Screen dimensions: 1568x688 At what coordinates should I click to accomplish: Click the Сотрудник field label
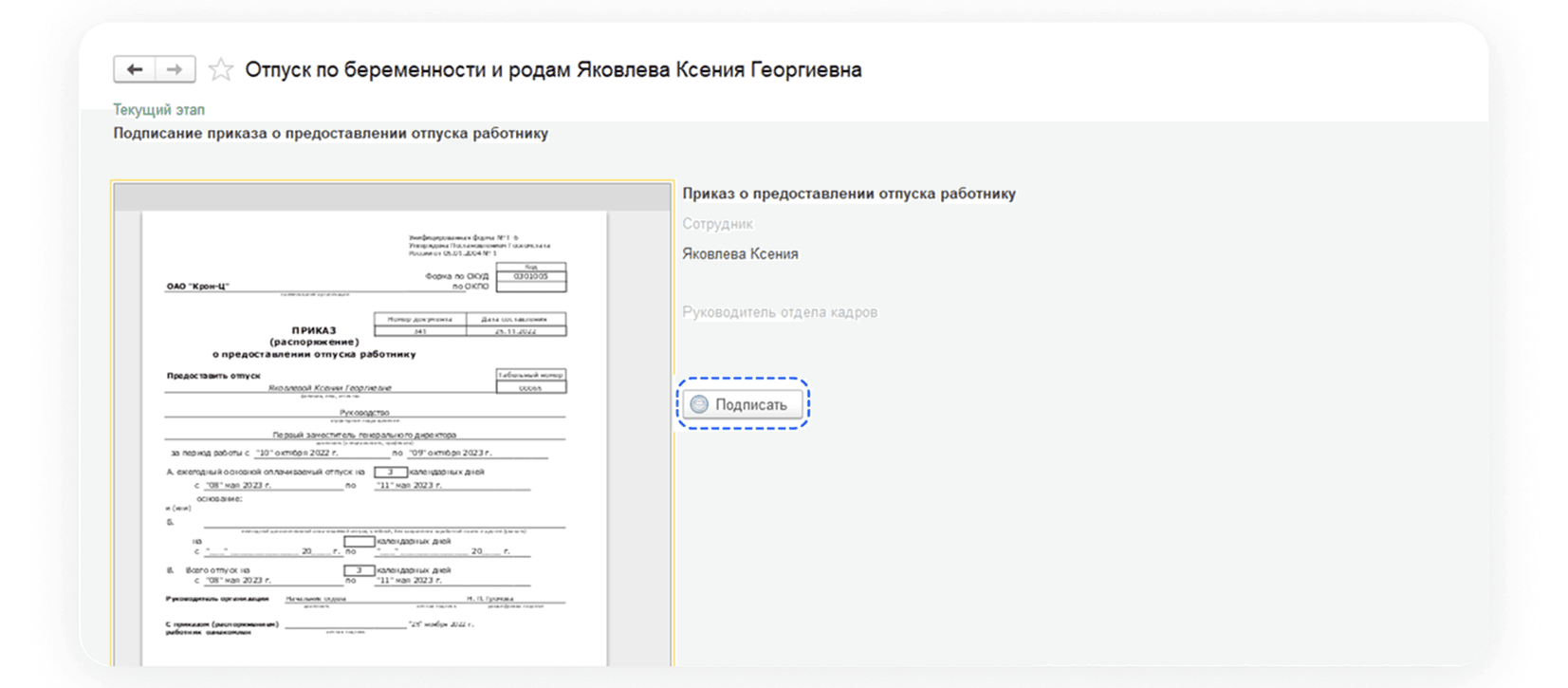coord(717,224)
